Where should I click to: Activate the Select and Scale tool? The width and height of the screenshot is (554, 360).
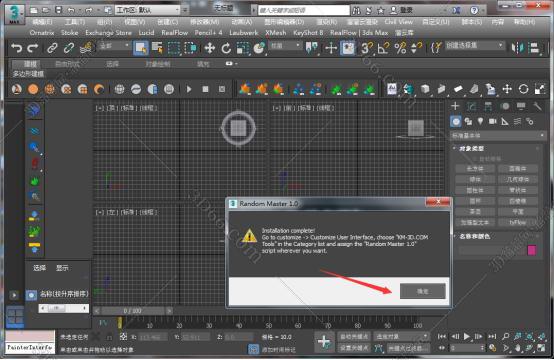[x=243, y=48]
